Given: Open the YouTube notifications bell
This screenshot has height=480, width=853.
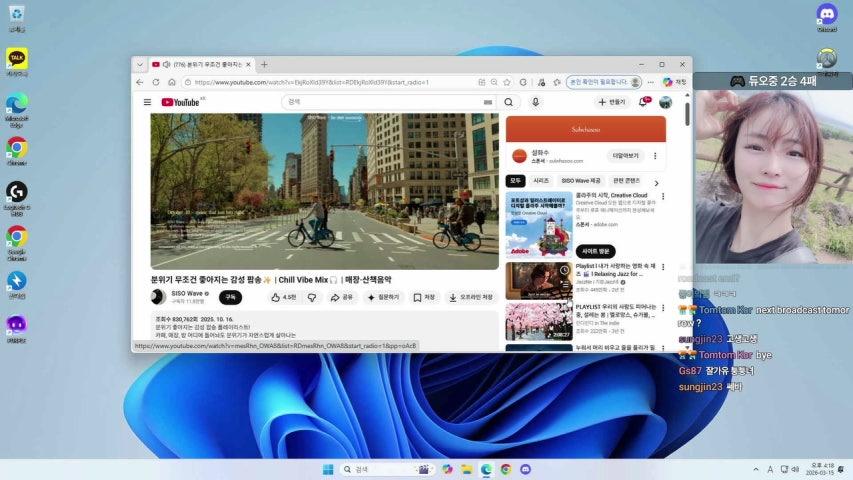Looking at the screenshot, I should [643, 102].
